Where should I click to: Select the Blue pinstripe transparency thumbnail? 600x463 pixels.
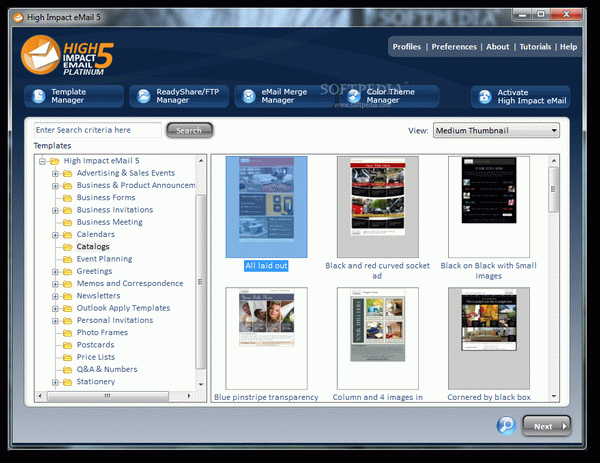pyautogui.click(x=266, y=338)
